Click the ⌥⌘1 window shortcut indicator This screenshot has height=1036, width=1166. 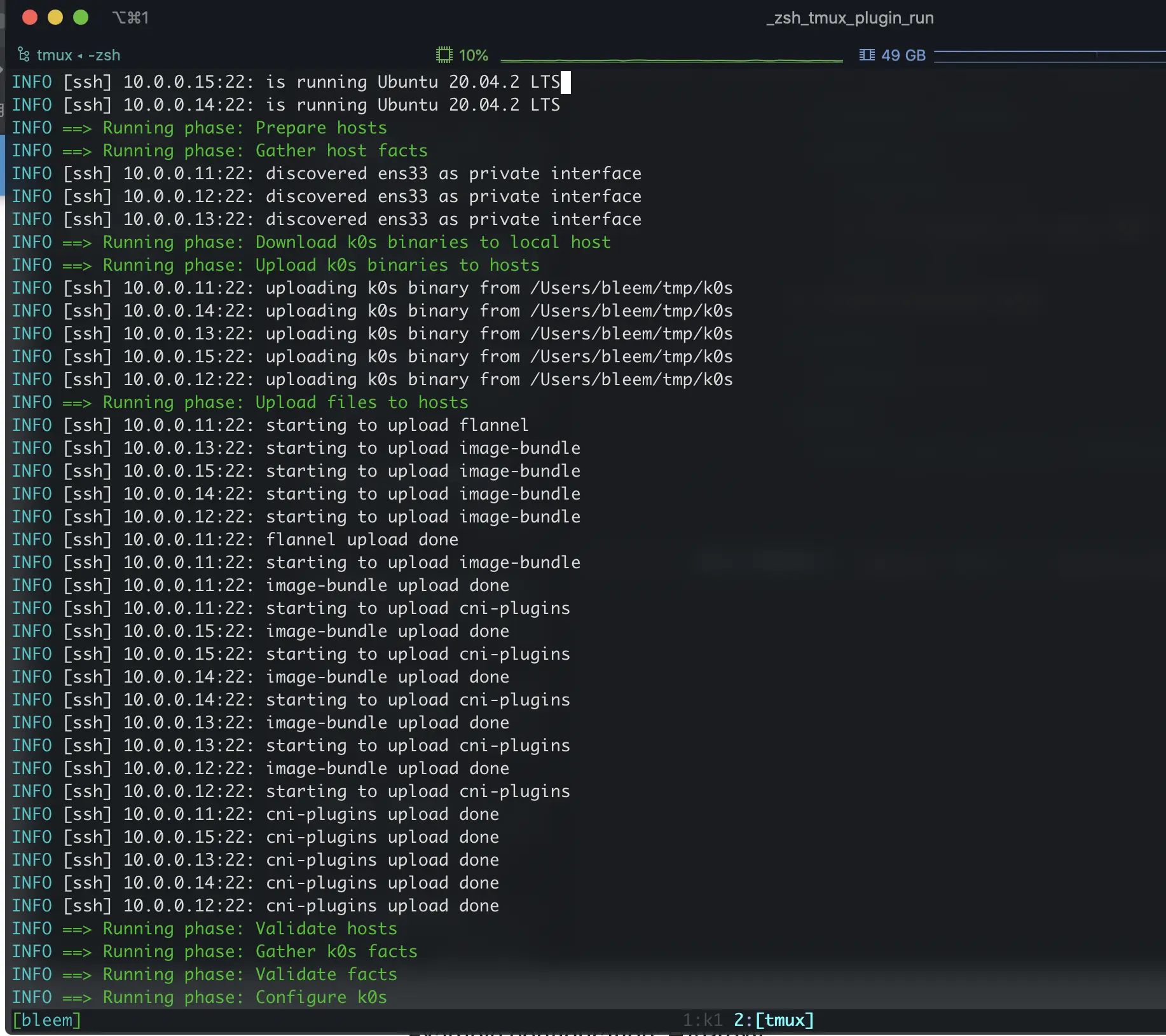coord(130,17)
